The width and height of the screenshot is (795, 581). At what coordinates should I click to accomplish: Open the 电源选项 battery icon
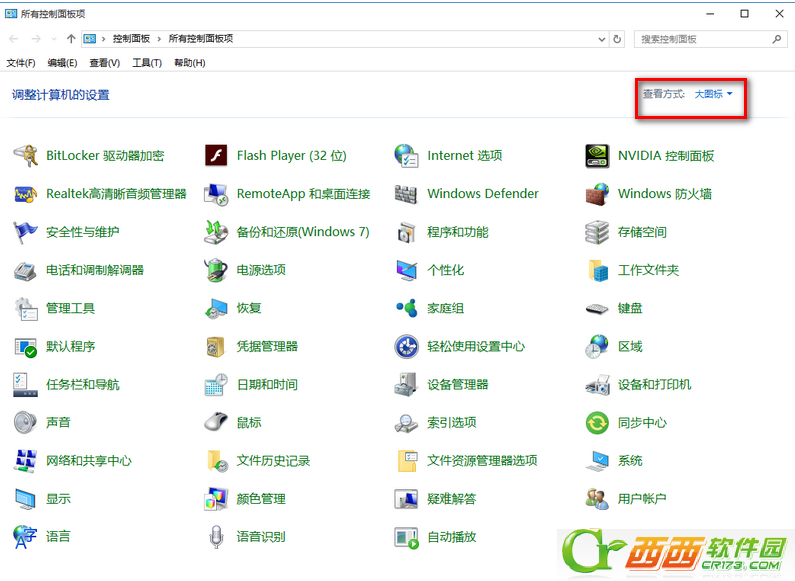[x=216, y=270]
